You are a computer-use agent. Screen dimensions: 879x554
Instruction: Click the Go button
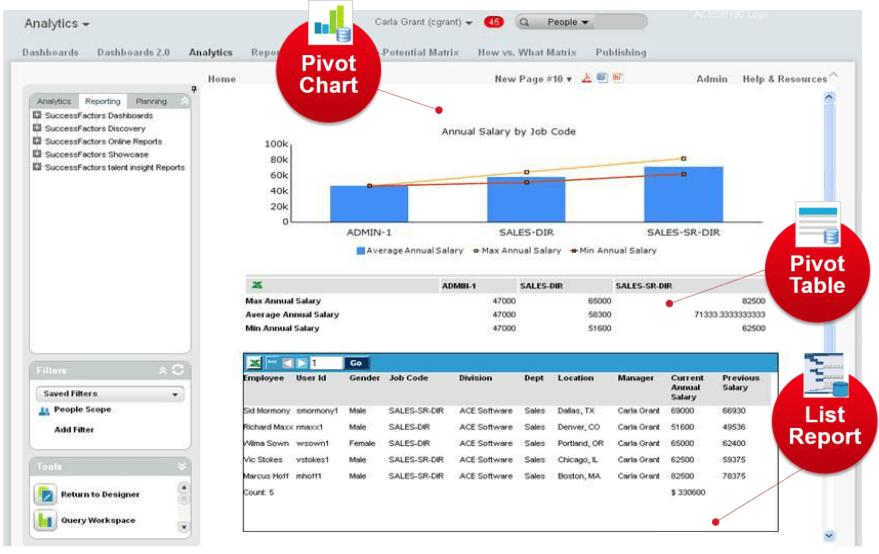356,363
